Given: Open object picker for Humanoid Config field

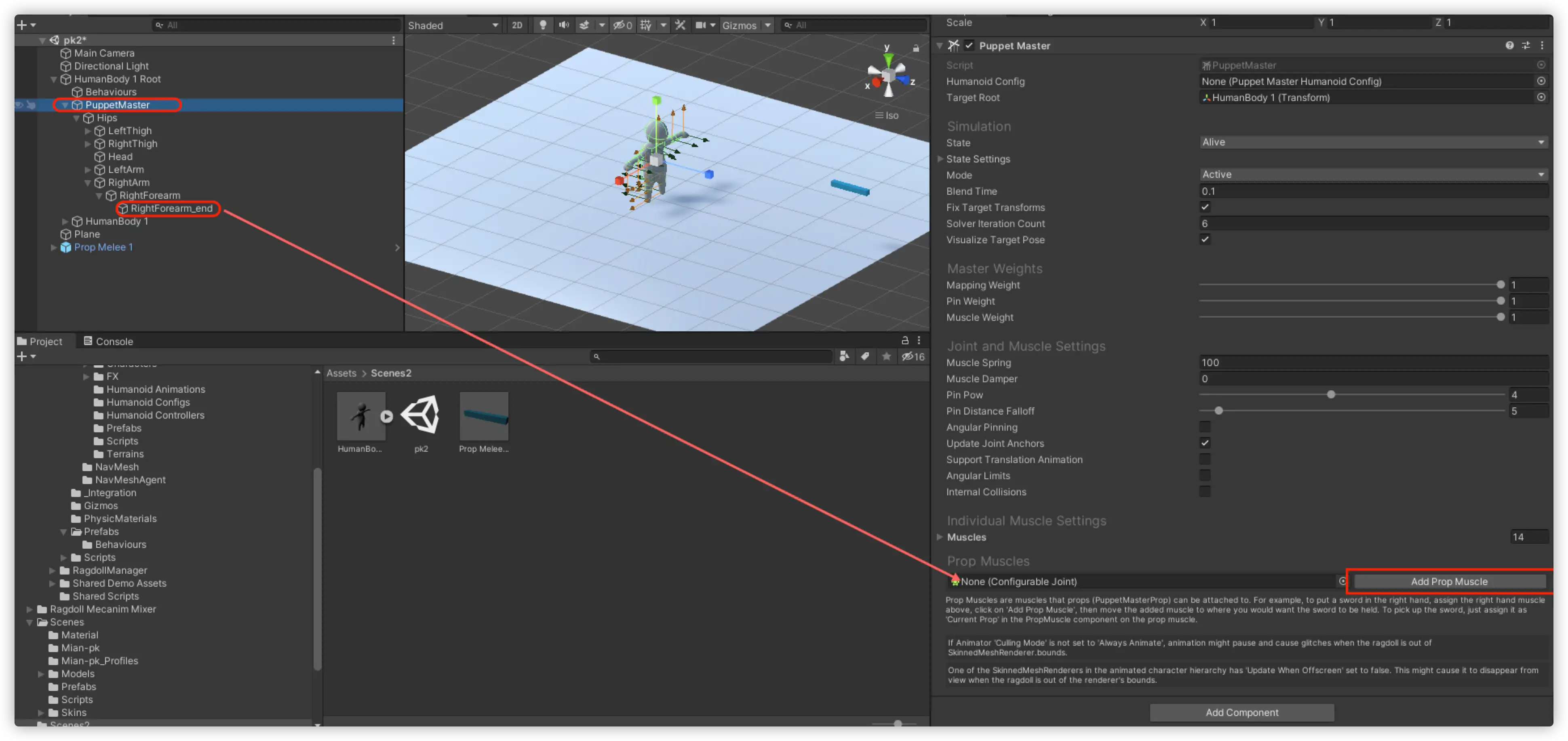Looking at the screenshot, I should click(1541, 81).
